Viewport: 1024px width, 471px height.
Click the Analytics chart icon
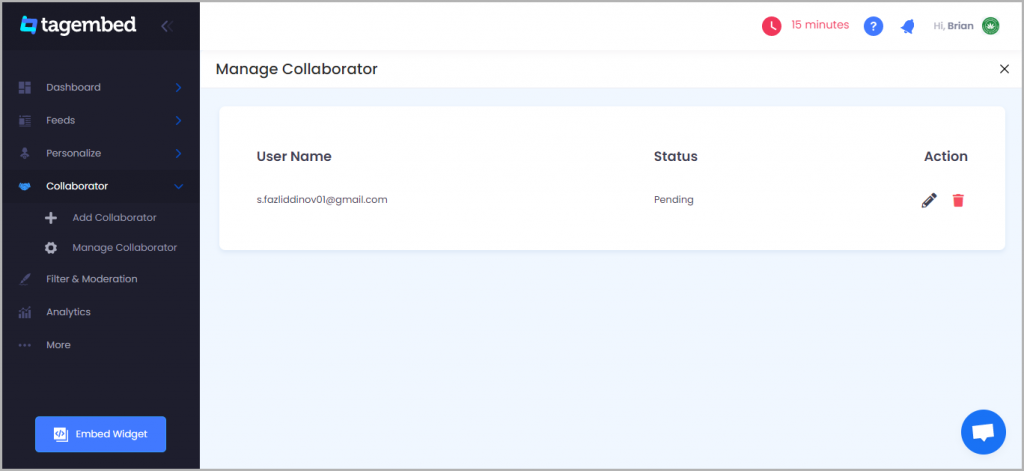coord(25,312)
